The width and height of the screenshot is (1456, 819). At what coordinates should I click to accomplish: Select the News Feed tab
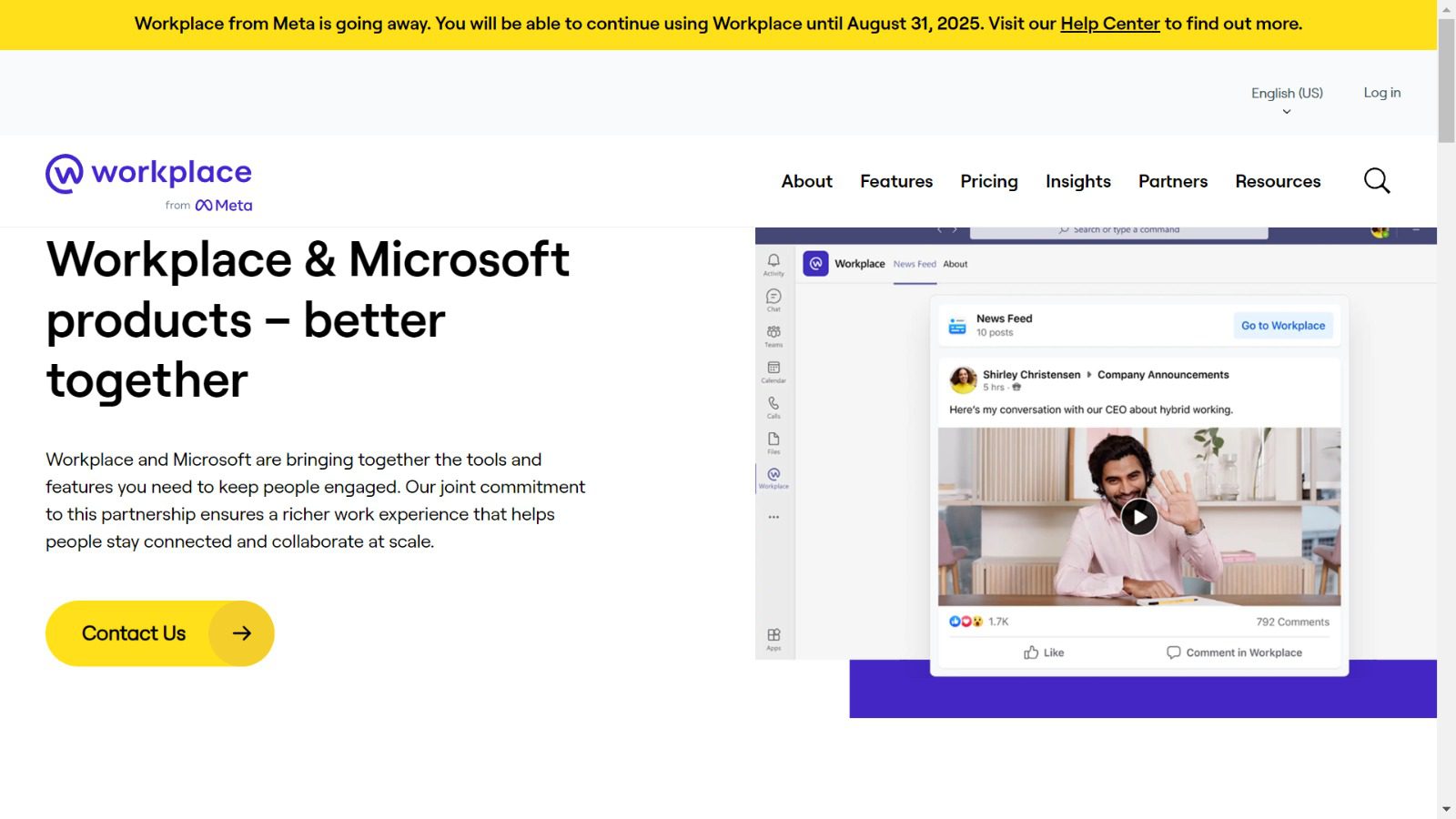point(915,264)
